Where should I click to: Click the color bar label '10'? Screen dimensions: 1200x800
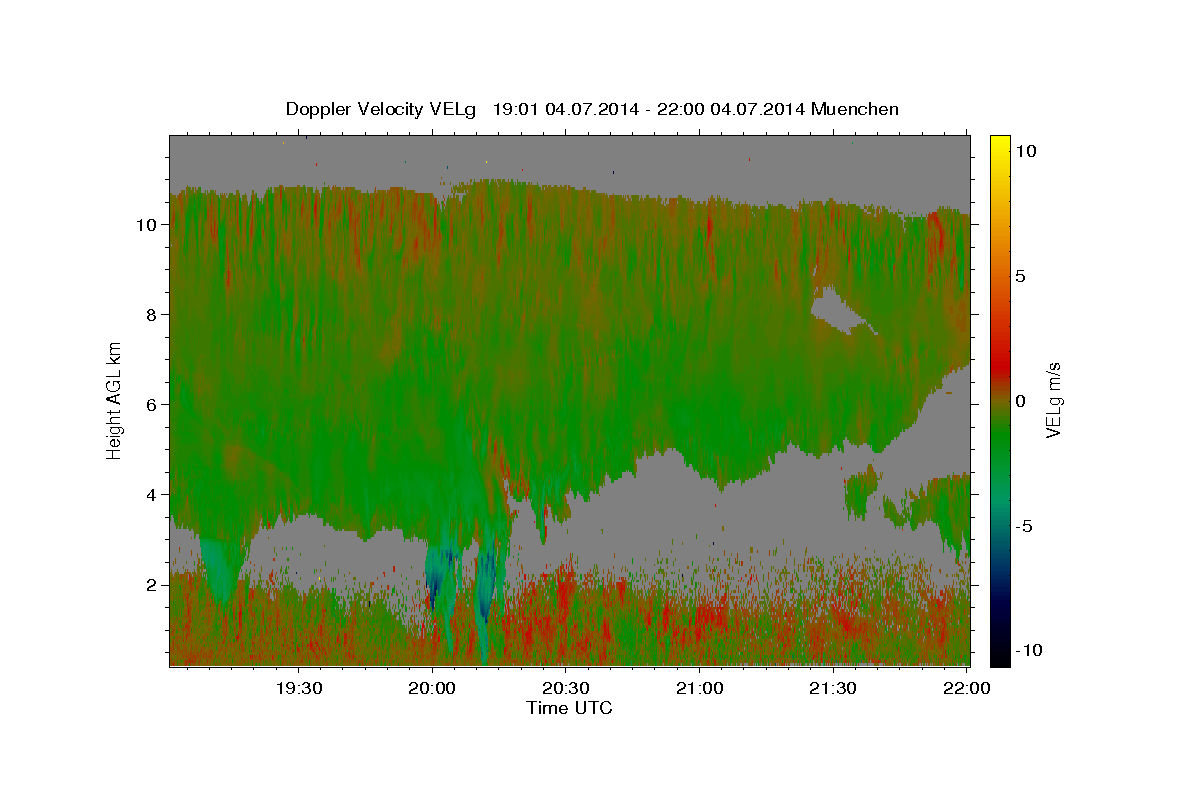click(x=1027, y=150)
